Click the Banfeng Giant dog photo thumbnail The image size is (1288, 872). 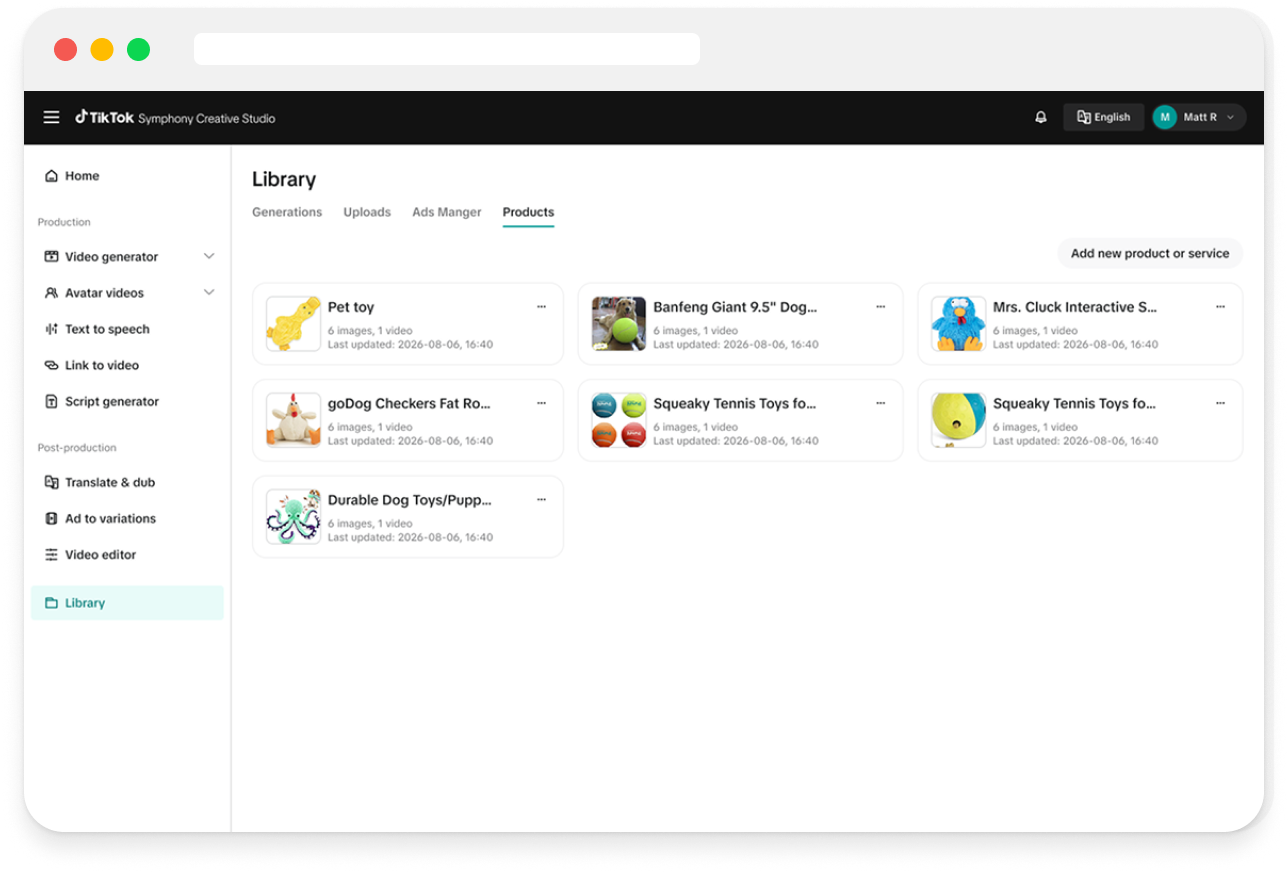(619, 324)
